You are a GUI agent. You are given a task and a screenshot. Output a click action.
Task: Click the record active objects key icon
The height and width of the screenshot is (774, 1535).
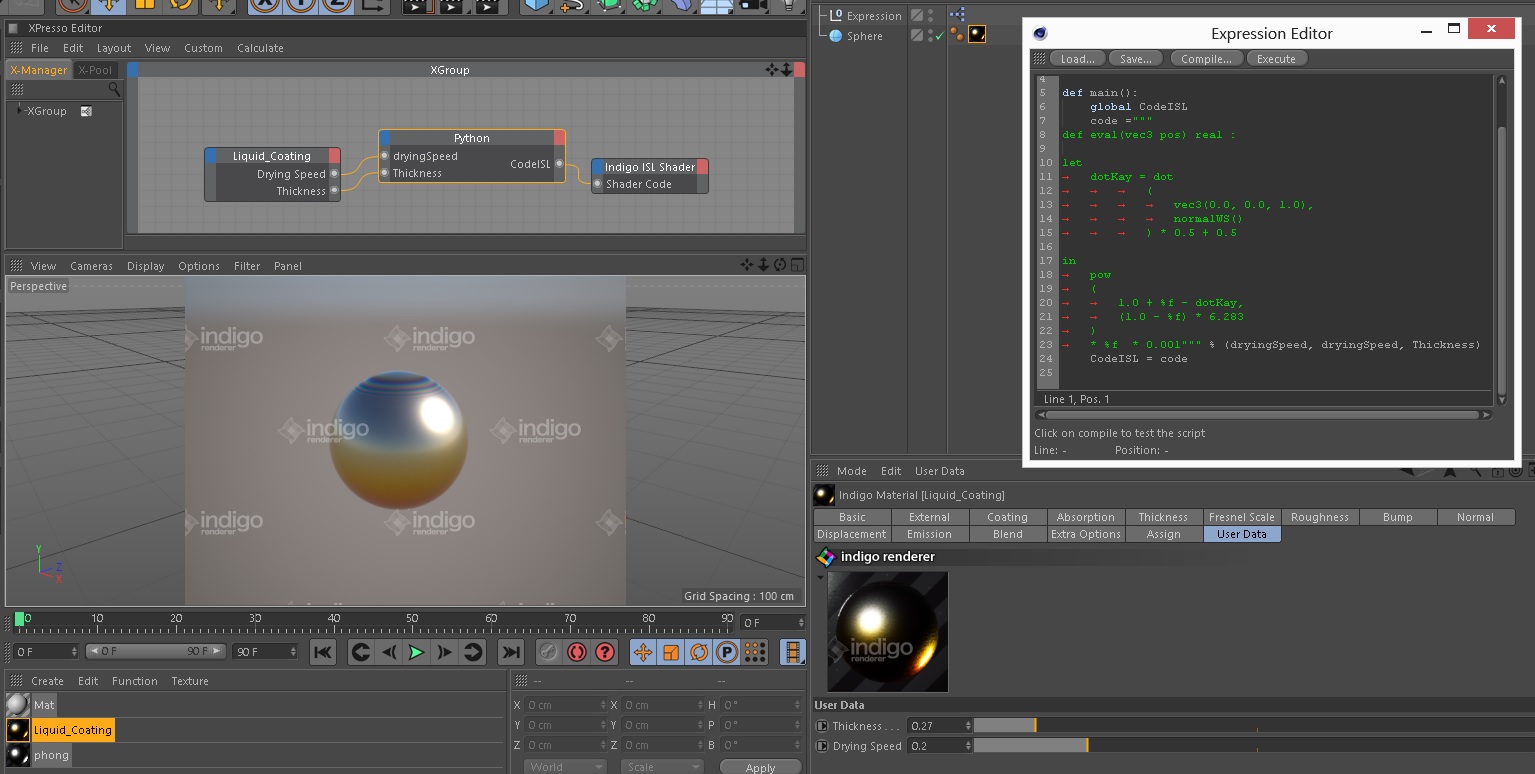[x=549, y=653]
